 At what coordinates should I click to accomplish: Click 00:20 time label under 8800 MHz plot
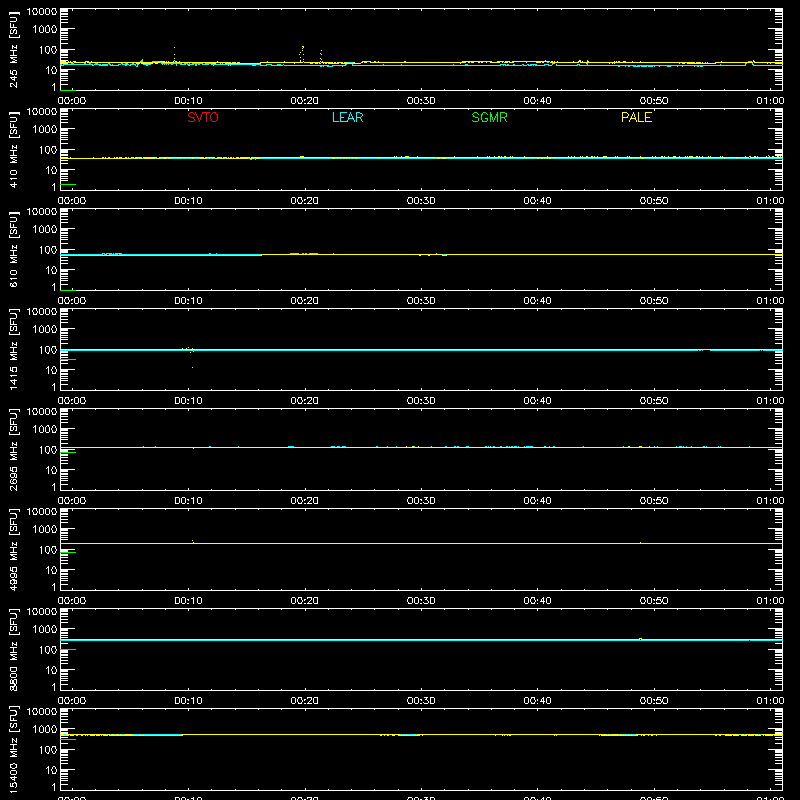(305, 701)
